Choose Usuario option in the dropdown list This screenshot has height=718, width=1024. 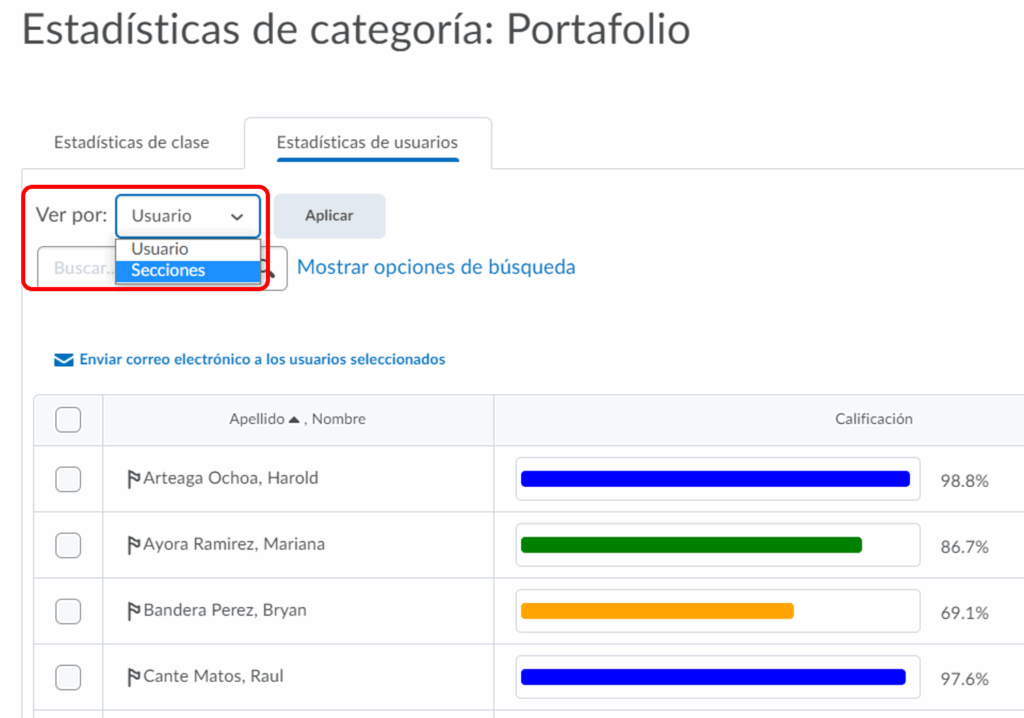[x=188, y=249]
